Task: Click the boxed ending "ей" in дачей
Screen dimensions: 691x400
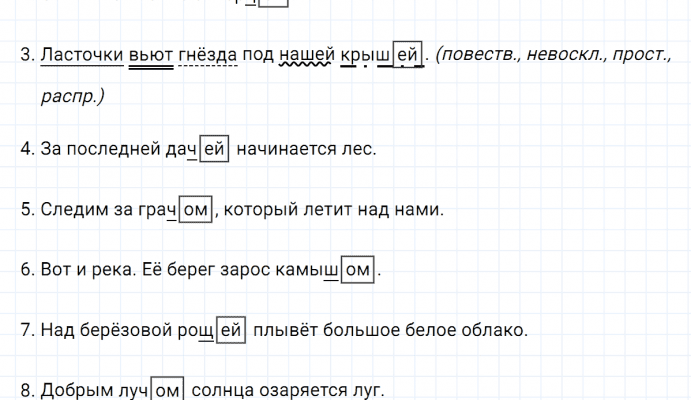Action: pos(216,150)
